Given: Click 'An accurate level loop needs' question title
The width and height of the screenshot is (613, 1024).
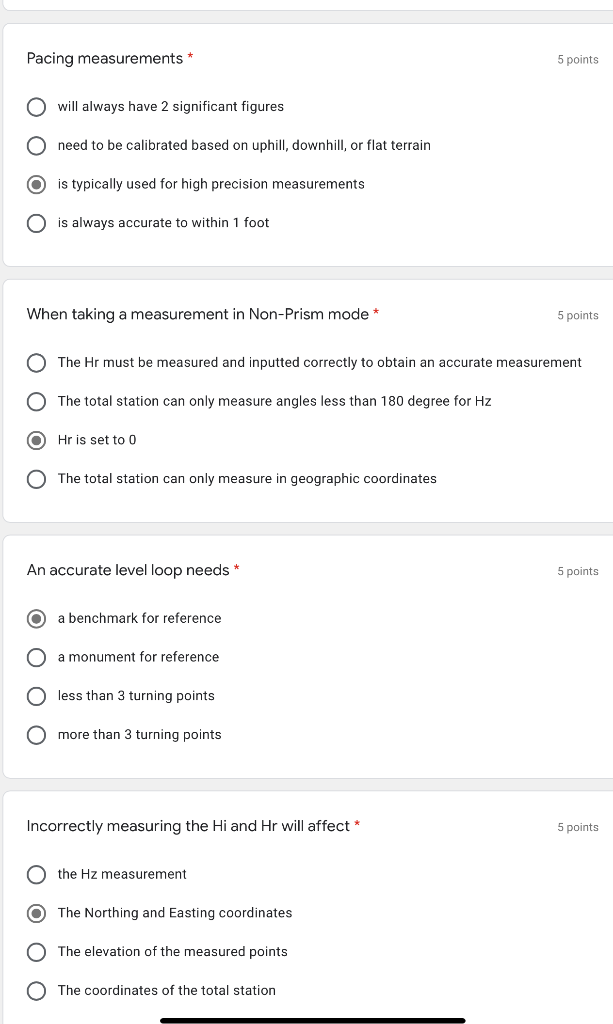Looking at the screenshot, I should tap(128, 570).
